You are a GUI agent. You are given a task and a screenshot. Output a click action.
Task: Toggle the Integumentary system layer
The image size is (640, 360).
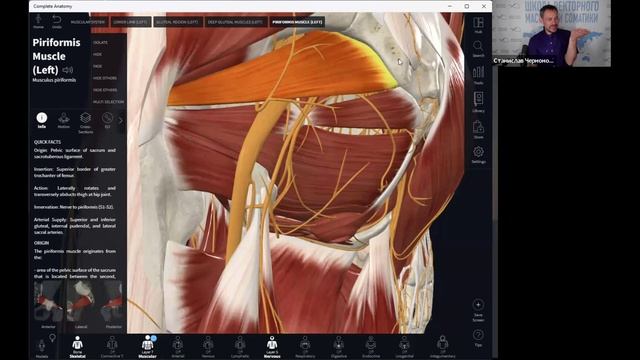pyautogui.click(x=442, y=347)
